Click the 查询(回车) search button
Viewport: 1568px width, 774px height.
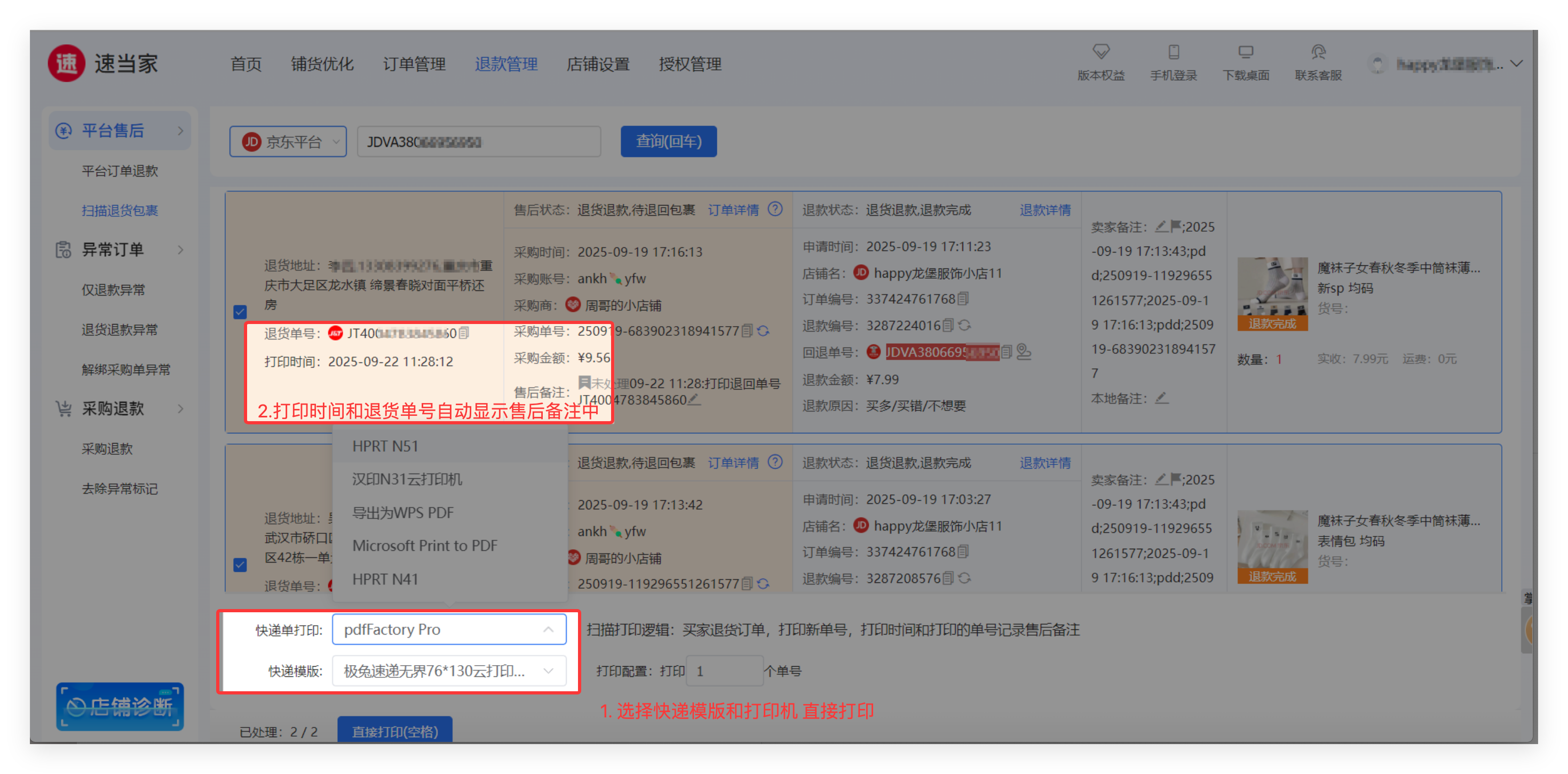668,142
